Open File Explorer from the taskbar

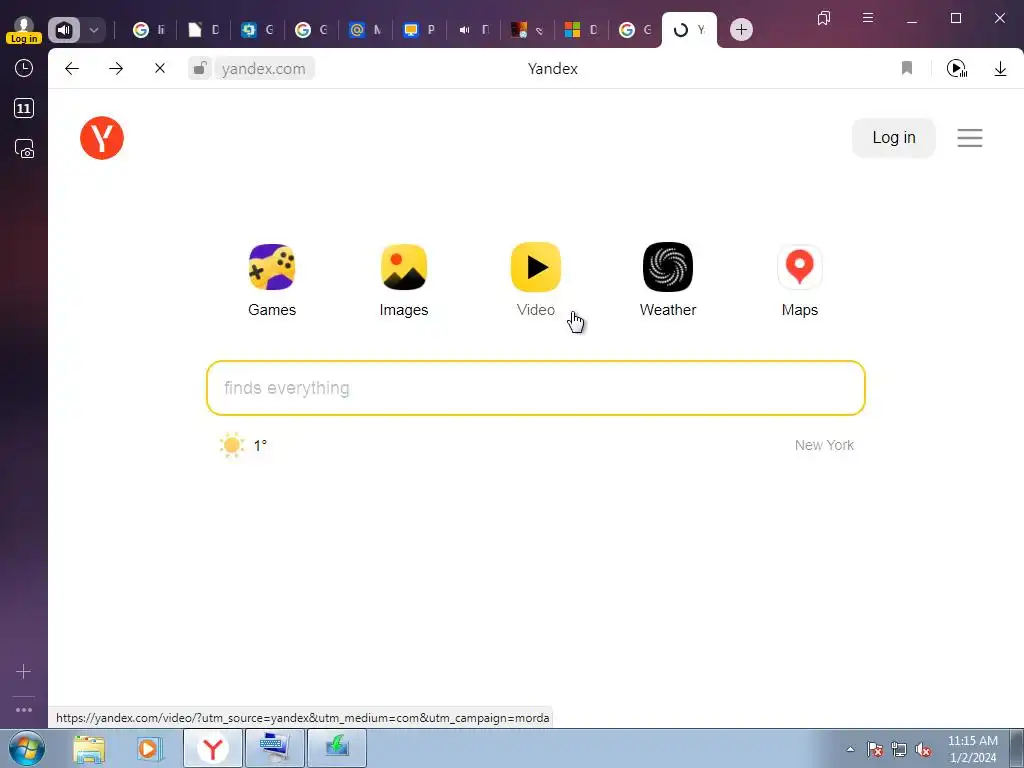[89, 748]
